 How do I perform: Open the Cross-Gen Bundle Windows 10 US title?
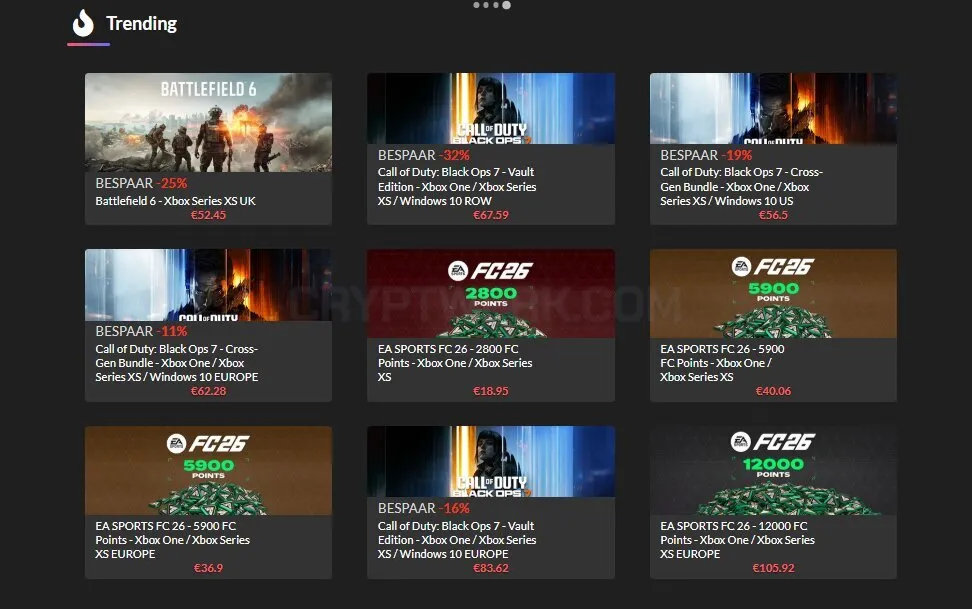741,186
